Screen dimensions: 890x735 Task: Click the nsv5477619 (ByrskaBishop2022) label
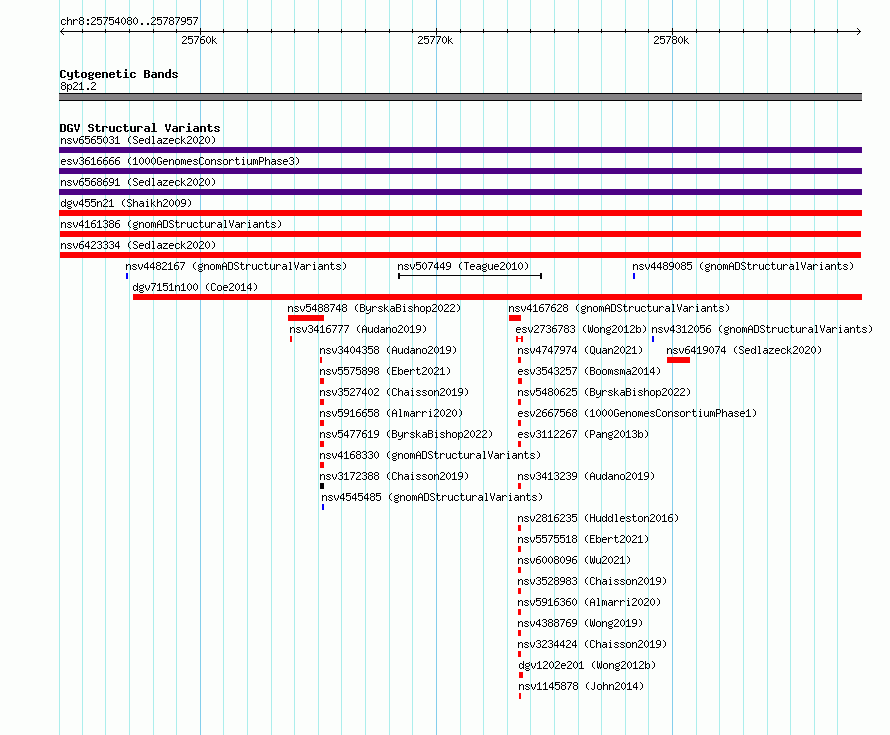click(406, 434)
